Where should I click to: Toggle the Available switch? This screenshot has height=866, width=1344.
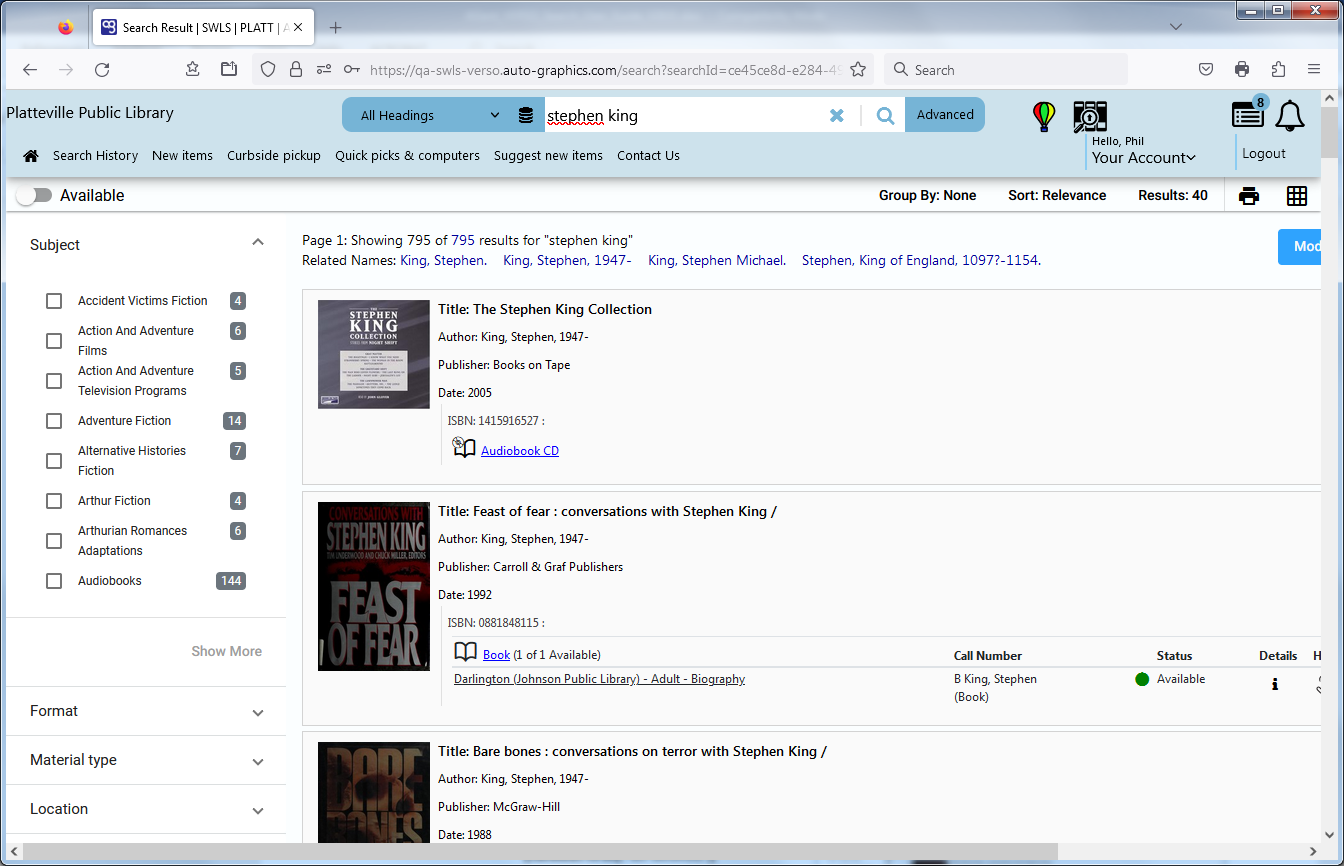coord(33,196)
